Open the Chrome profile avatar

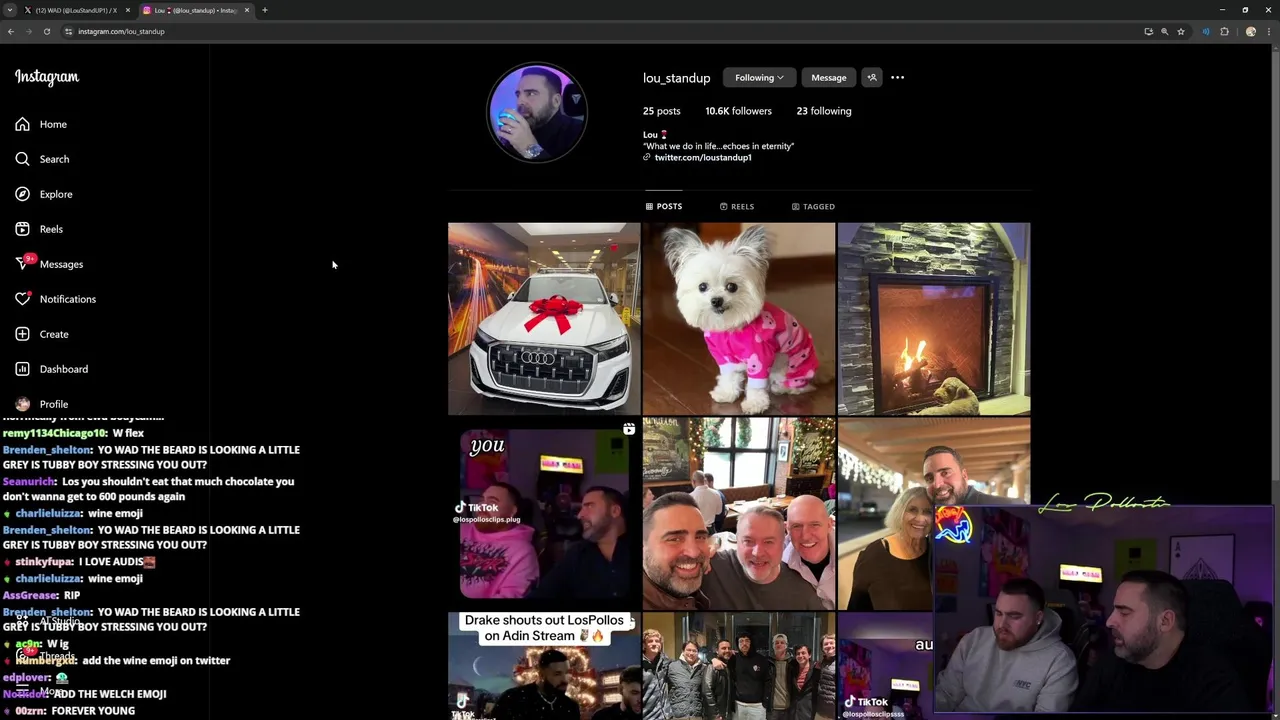coord(1250,31)
